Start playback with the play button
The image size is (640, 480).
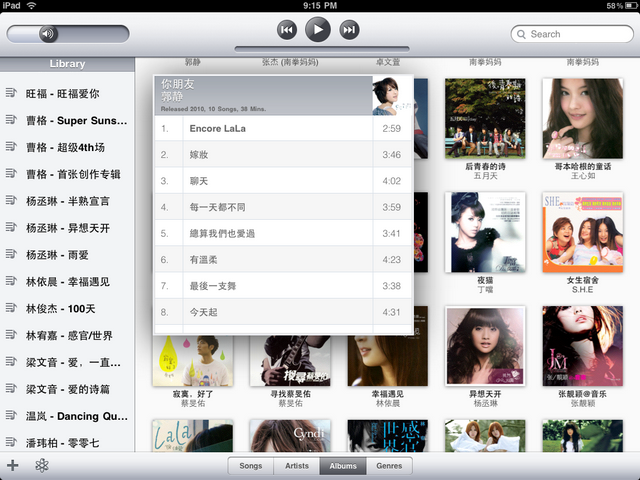[318, 29]
